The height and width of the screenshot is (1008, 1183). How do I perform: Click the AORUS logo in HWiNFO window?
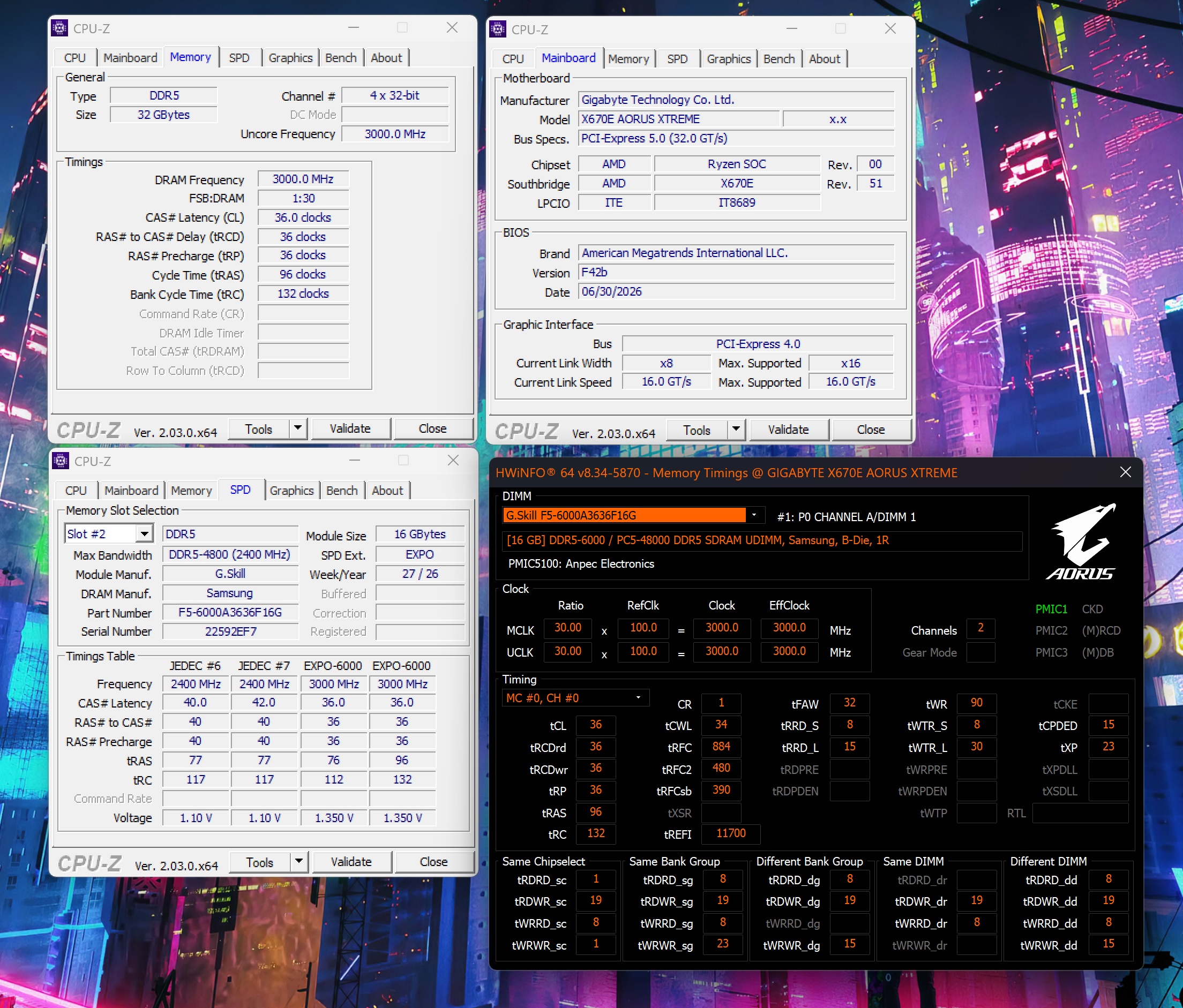coord(1081,541)
